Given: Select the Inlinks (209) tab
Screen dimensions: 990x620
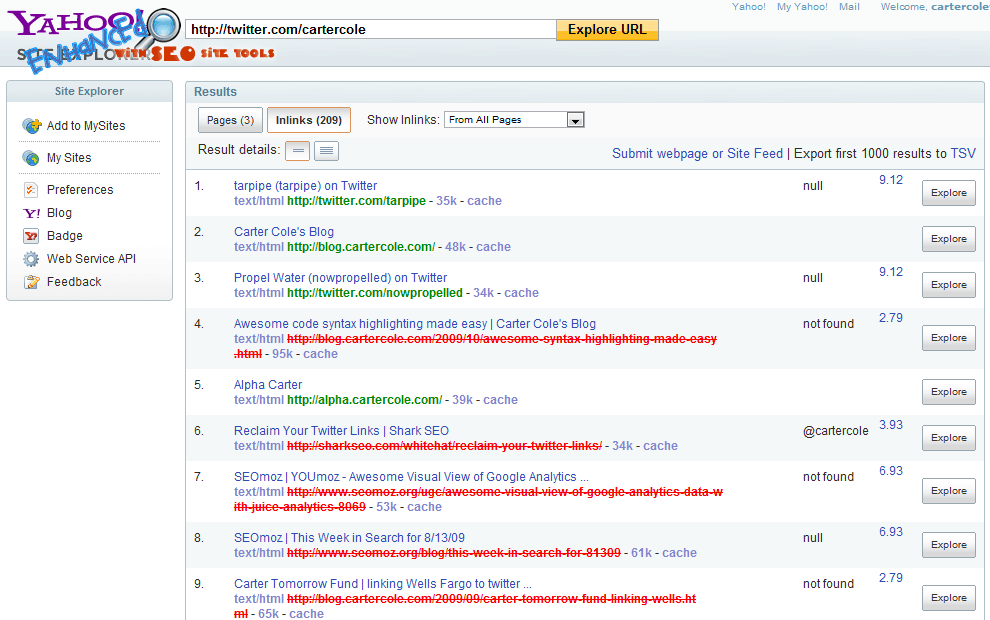Looking at the screenshot, I should 309,120.
